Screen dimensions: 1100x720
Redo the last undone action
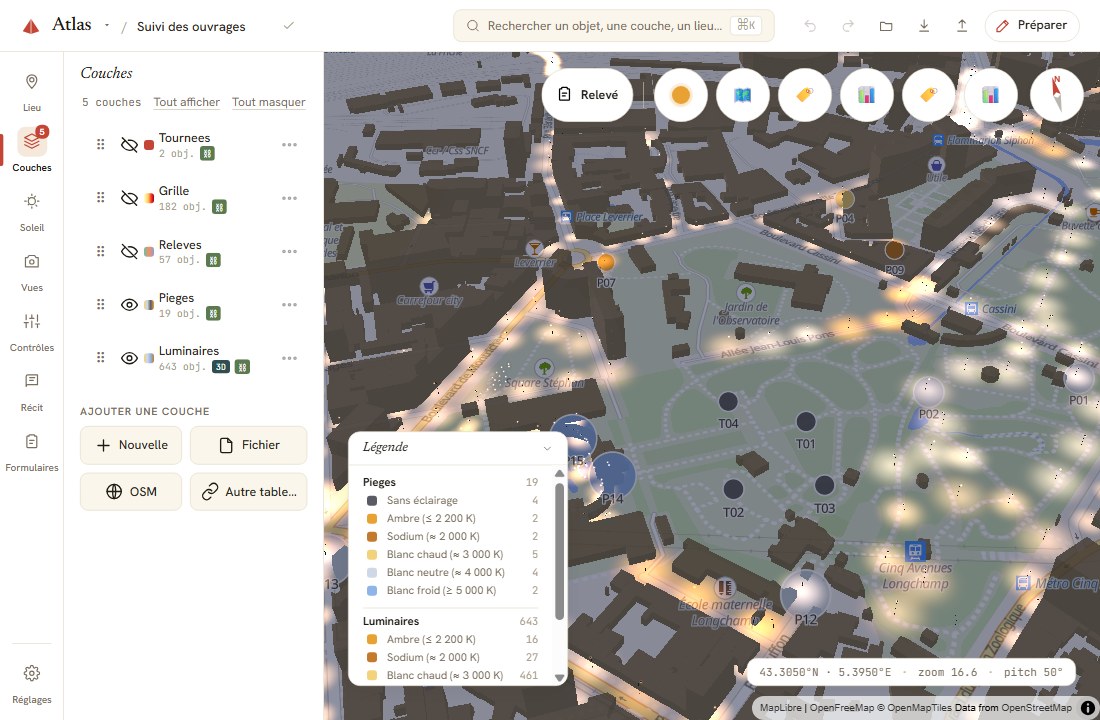click(x=848, y=26)
